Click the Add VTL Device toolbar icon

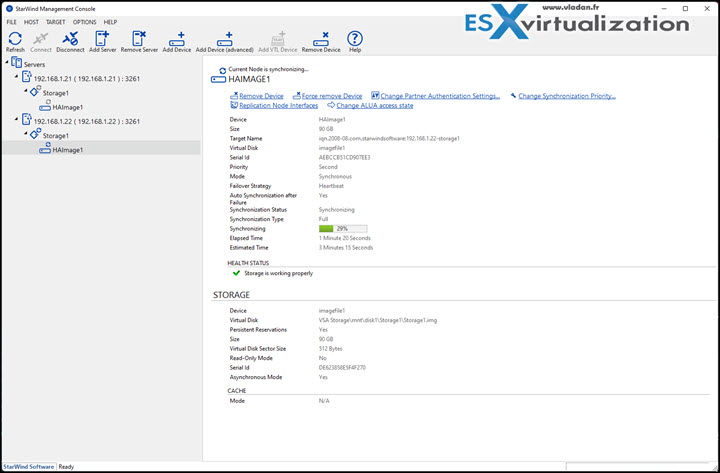(x=278, y=39)
